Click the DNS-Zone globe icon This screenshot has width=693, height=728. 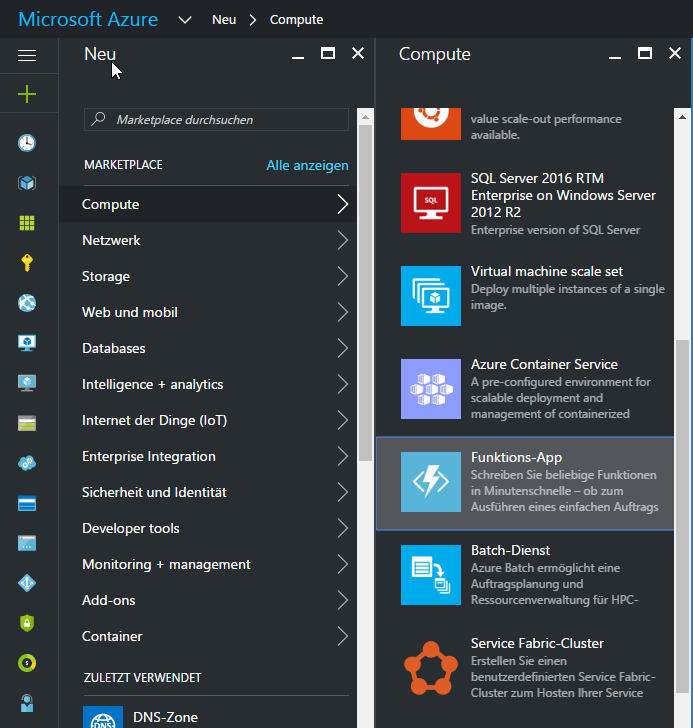[x=103, y=717]
